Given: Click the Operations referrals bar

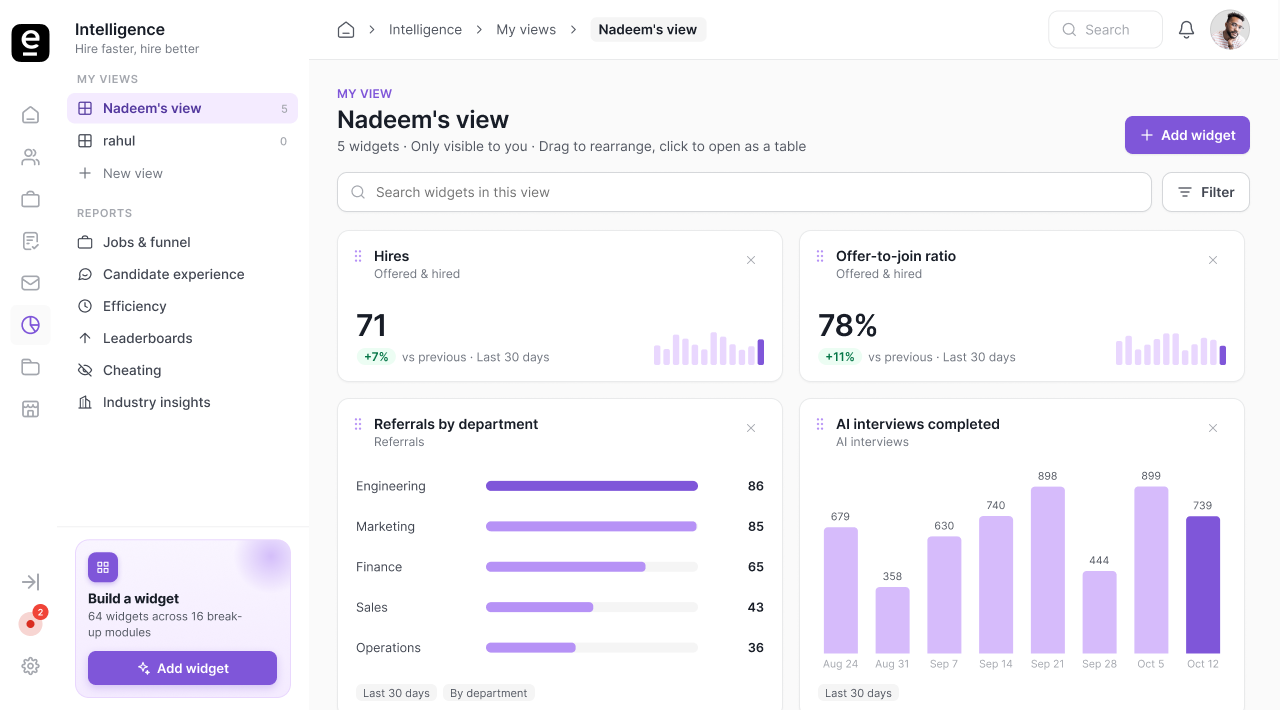Looking at the screenshot, I should pos(531,647).
